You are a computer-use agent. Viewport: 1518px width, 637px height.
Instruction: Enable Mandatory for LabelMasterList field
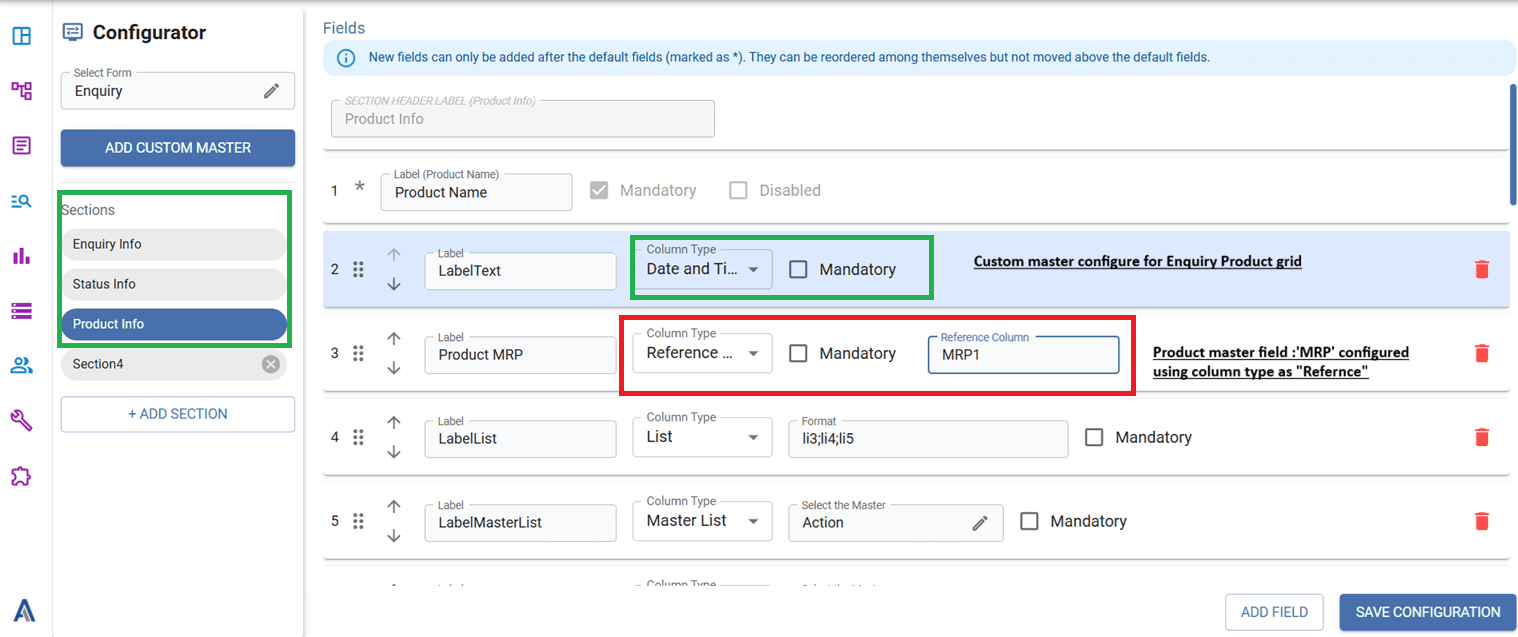[x=1029, y=521]
